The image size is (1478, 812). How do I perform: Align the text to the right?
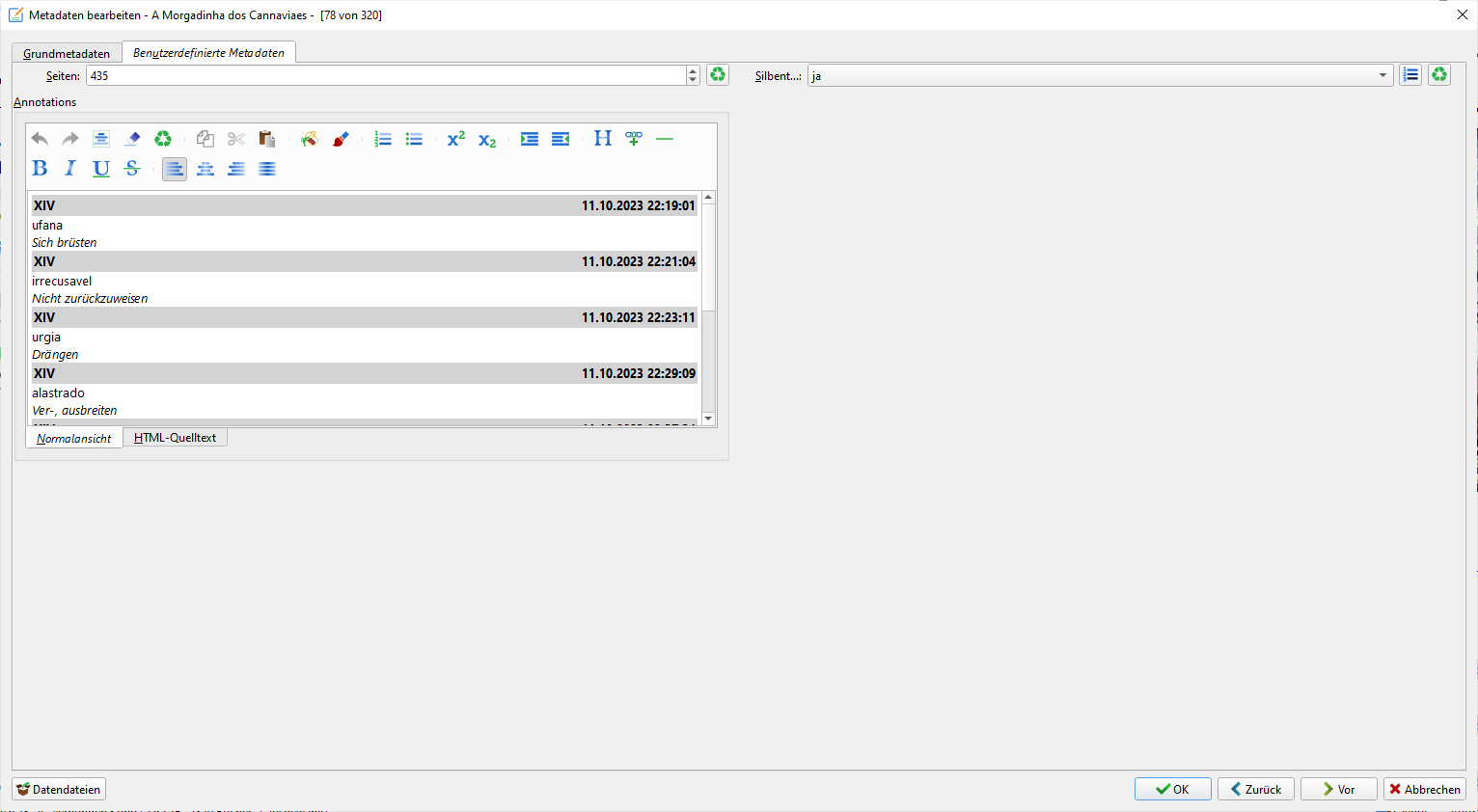pos(236,169)
